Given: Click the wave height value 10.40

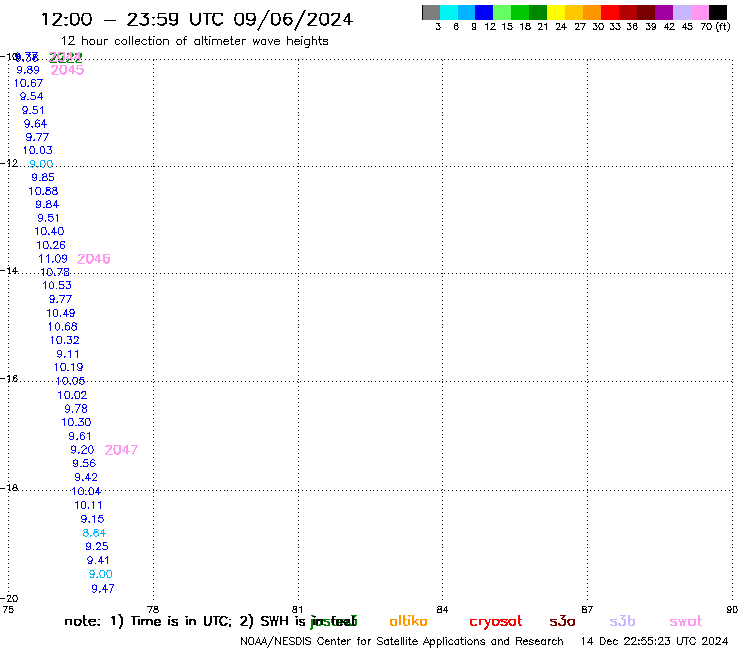Looking at the screenshot, I should pos(50,231).
